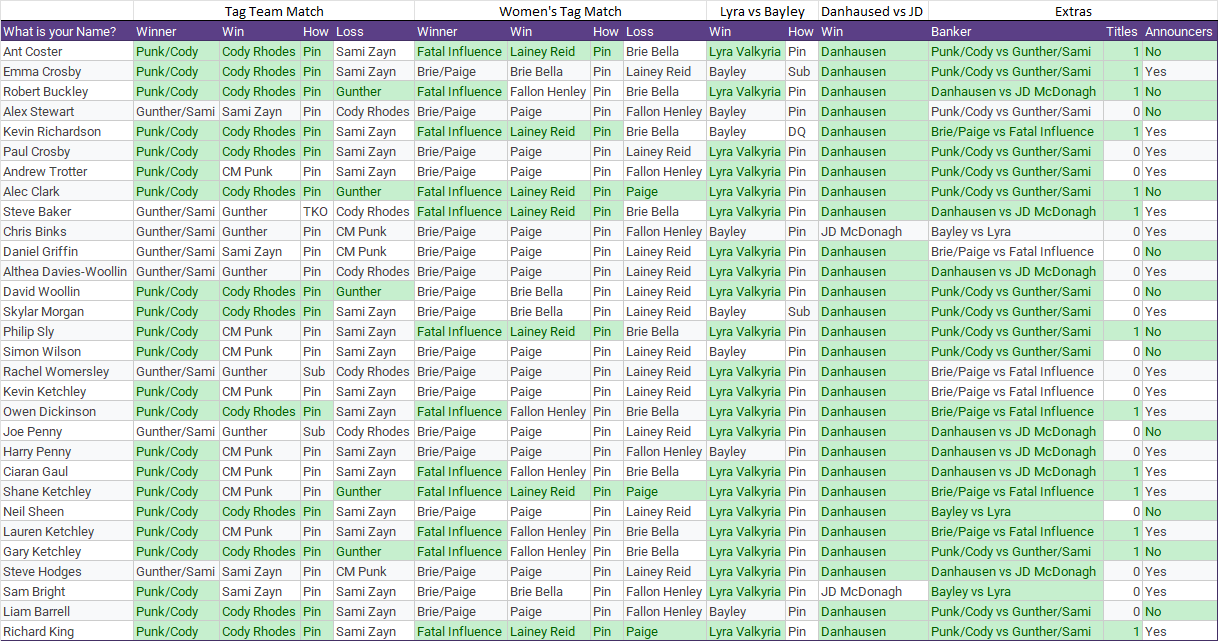1218x641 pixels.
Task: Select the name cell 'Andrew Trotter'
Action: (x=67, y=171)
